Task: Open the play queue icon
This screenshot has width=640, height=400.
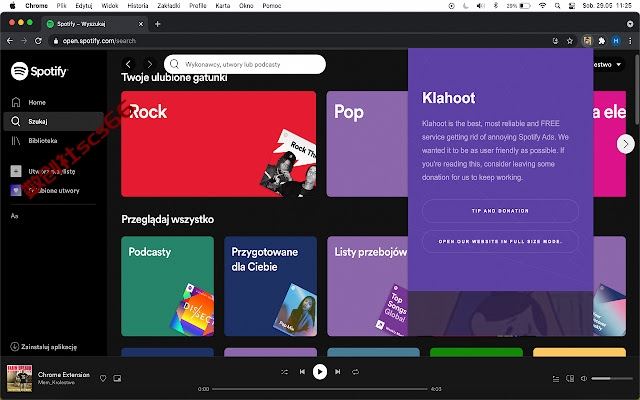Action: click(x=556, y=379)
